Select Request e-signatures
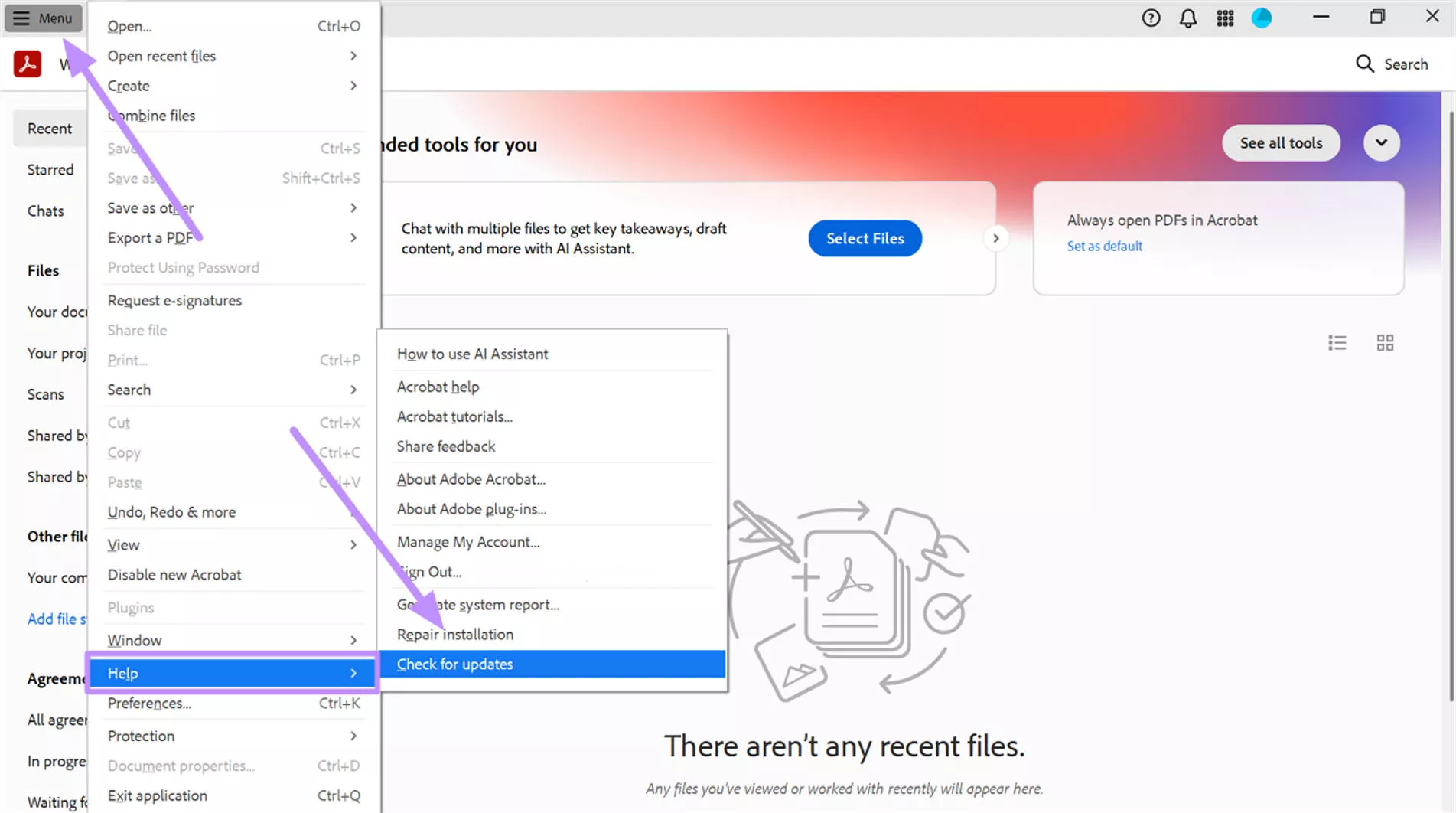1456x813 pixels. coord(233,301)
